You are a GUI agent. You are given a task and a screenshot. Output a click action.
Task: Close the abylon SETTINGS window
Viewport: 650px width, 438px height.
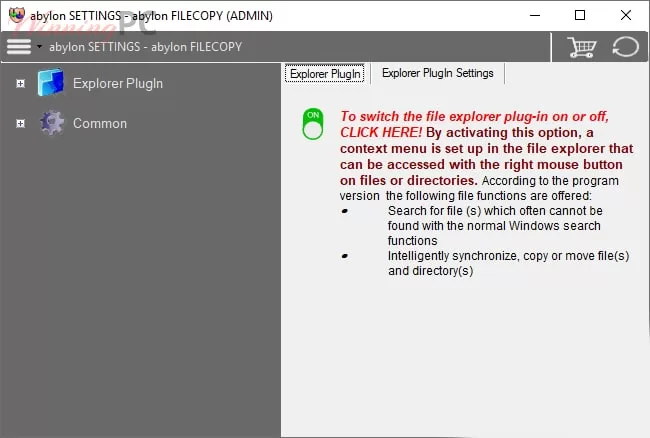tap(626, 15)
